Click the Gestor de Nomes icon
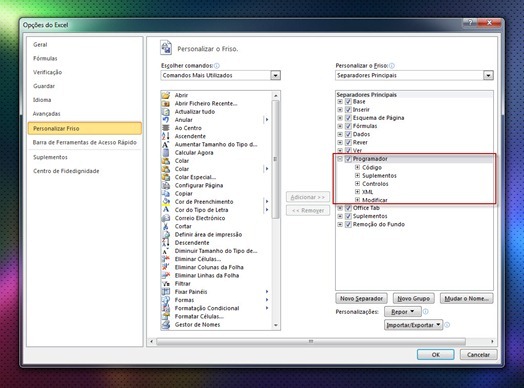This screenshot has width=524, height=388. coord(166,325)
